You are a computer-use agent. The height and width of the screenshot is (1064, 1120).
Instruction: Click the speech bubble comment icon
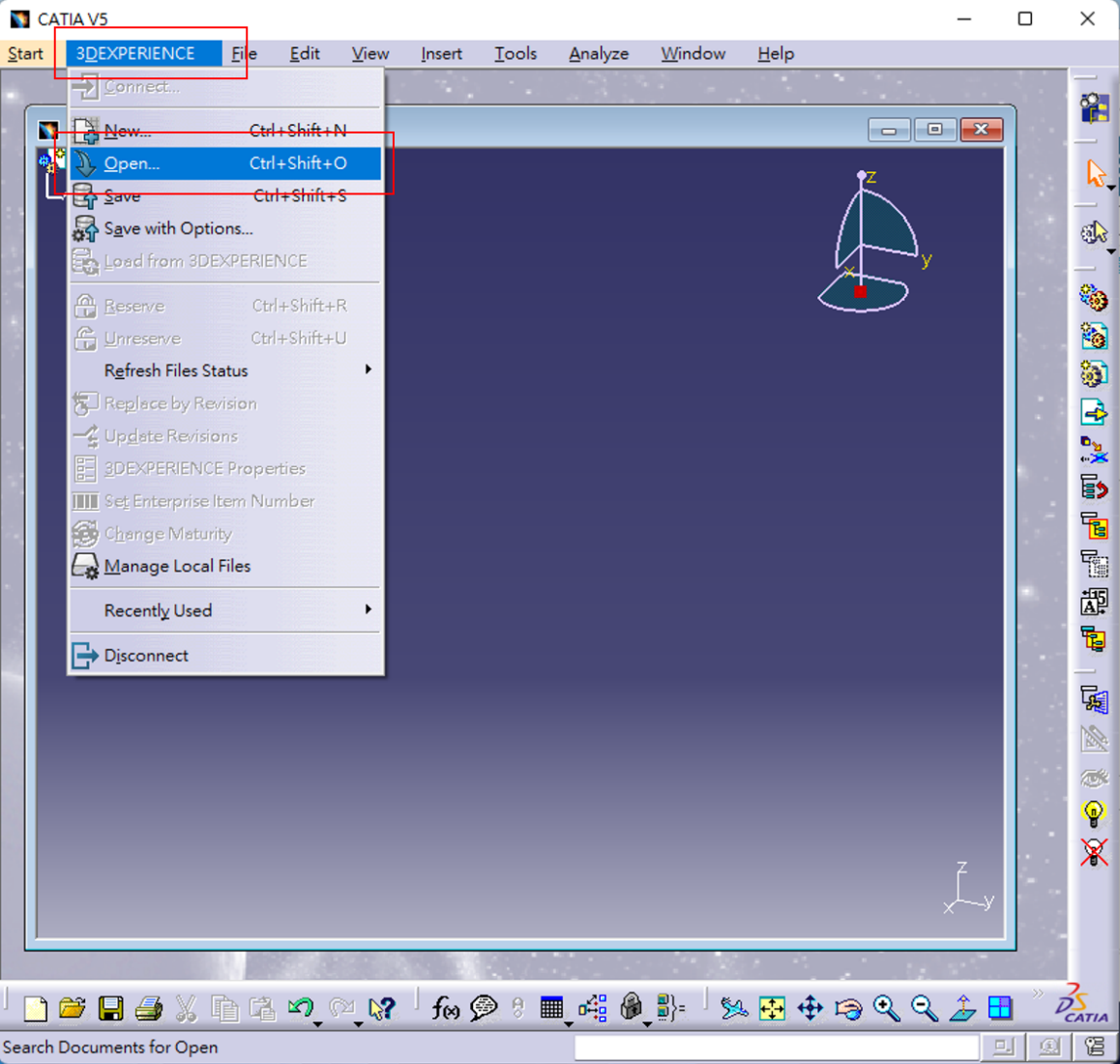click(484, 1008)
